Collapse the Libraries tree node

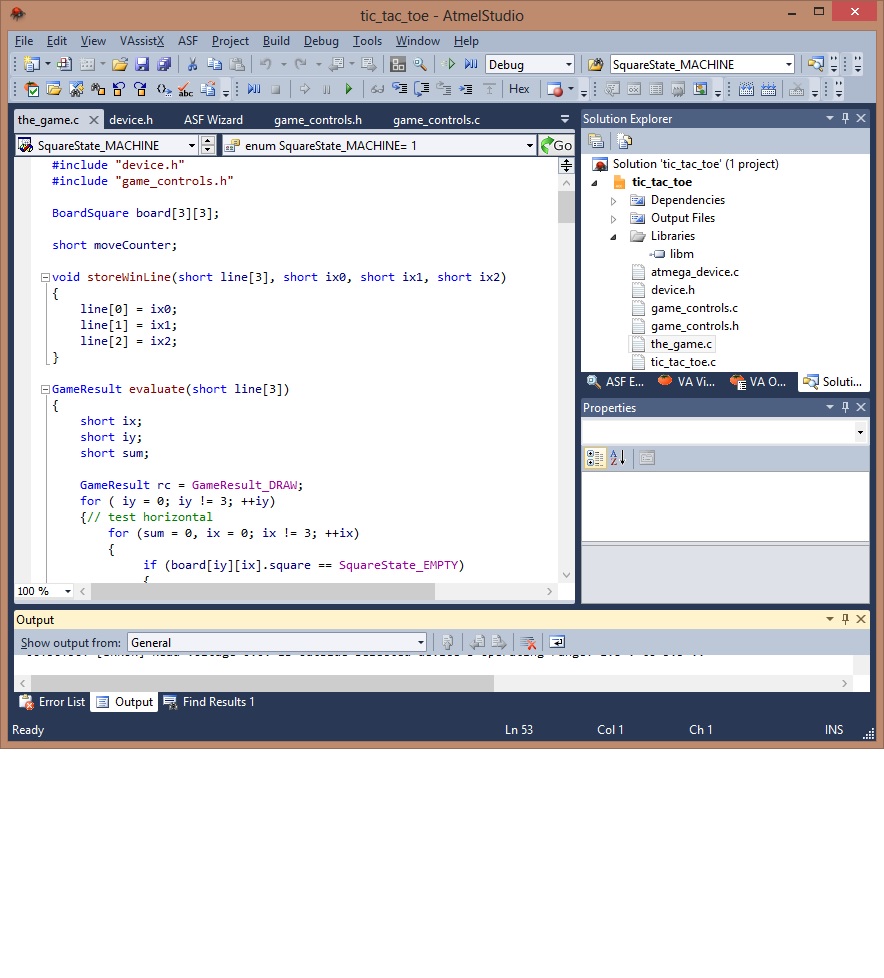(x=613, y=237)
